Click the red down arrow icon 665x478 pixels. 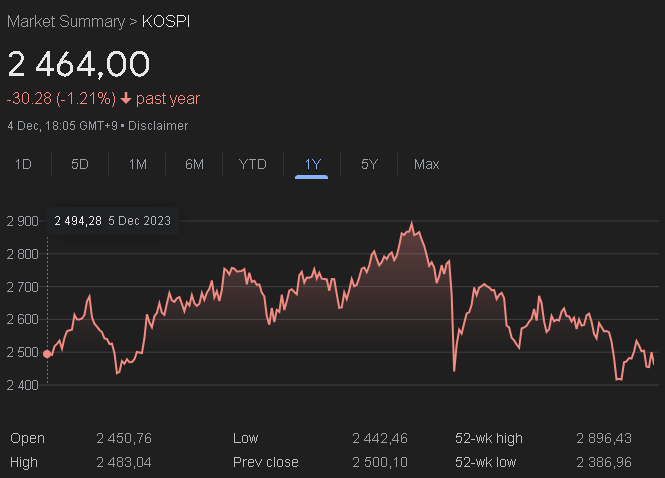(126, 98)
